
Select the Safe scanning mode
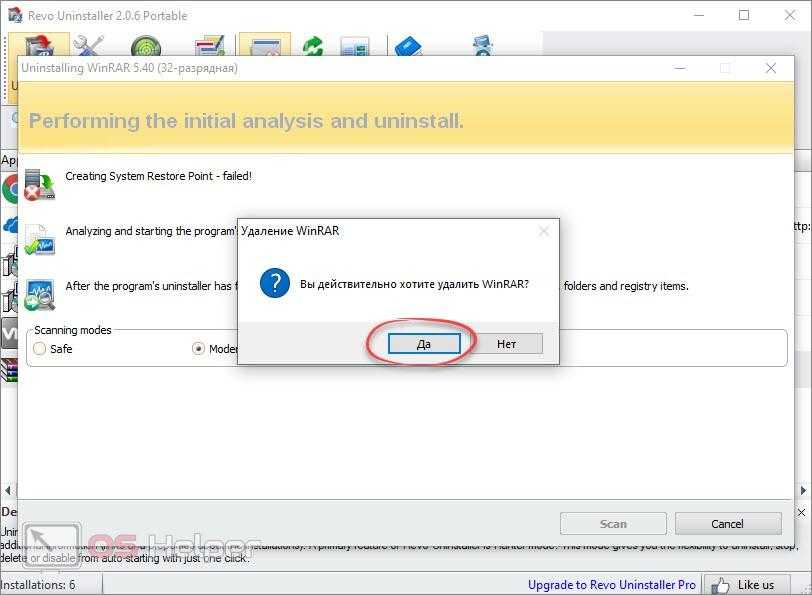point(40,349)
